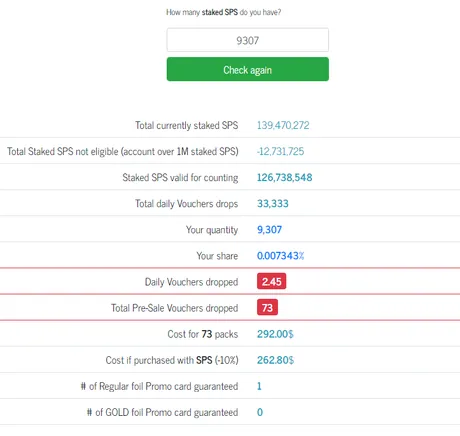The height and width of the screenshot is (436, 460).
Task: Click the 'Total Pre-Sale Vouchers dropped' label
Action: click(x=175, y=308)
